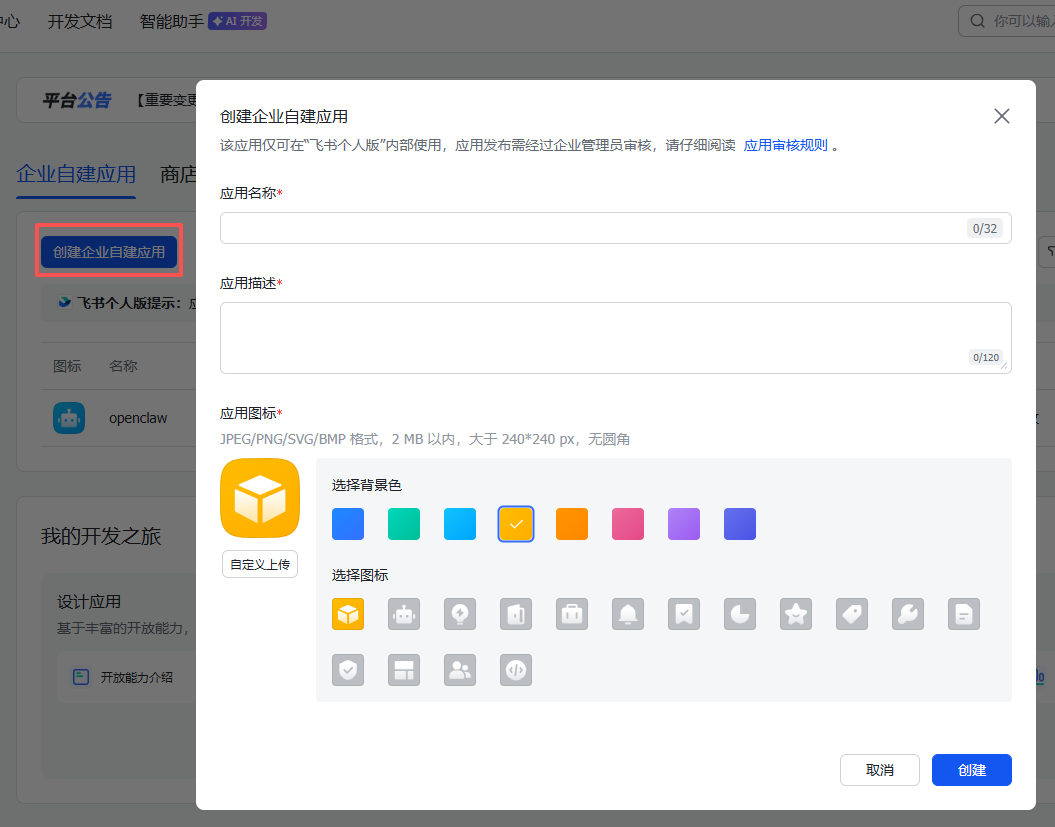Pick the briefcase app icon
This screenshot has width=1055, height=827.
coord(572,614)
